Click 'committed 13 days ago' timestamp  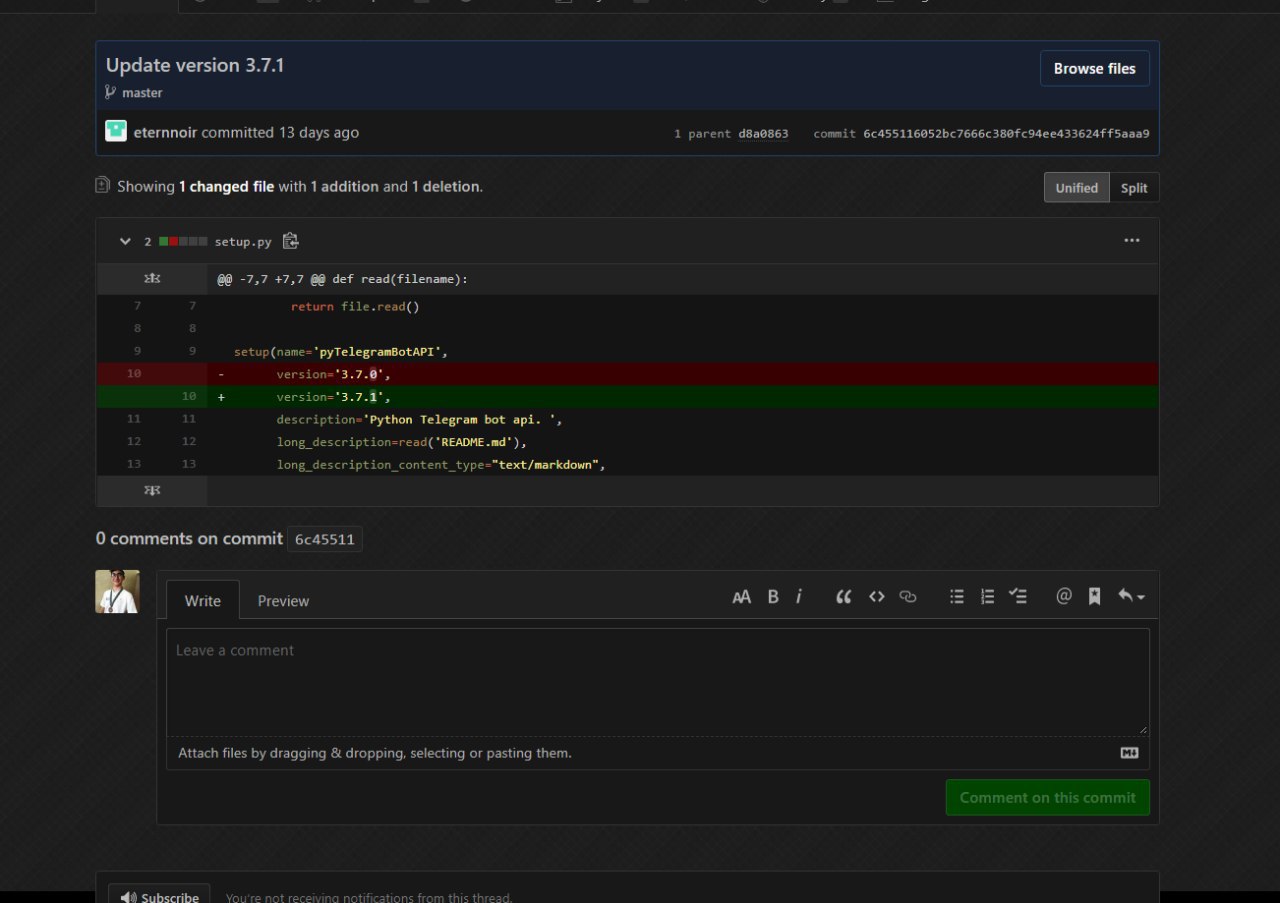280,132
